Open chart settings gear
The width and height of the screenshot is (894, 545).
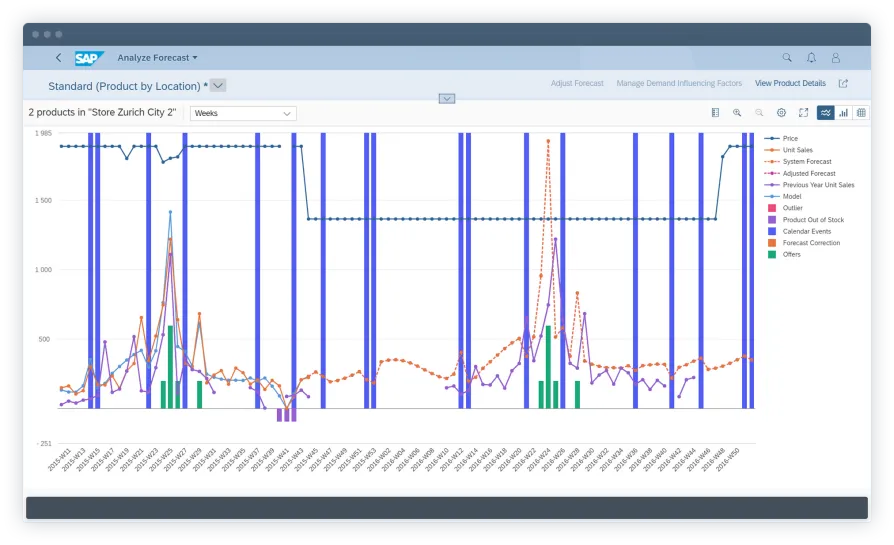782,113
